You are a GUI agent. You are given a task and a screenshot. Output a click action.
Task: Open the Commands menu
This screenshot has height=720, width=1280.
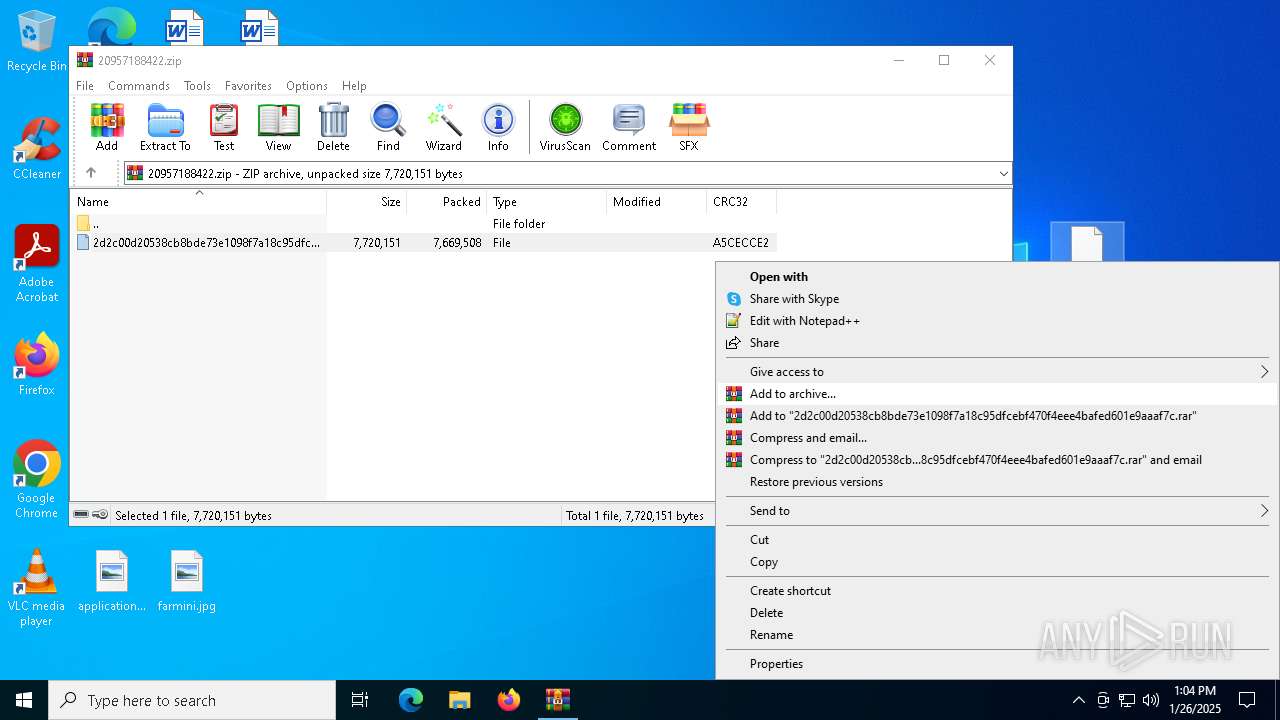coord(139,86)
